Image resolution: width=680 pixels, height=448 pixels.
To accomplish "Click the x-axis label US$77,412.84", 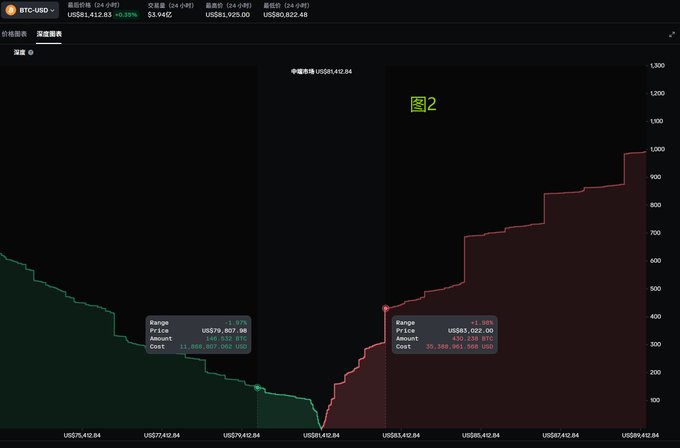I will tap(162, 435).
